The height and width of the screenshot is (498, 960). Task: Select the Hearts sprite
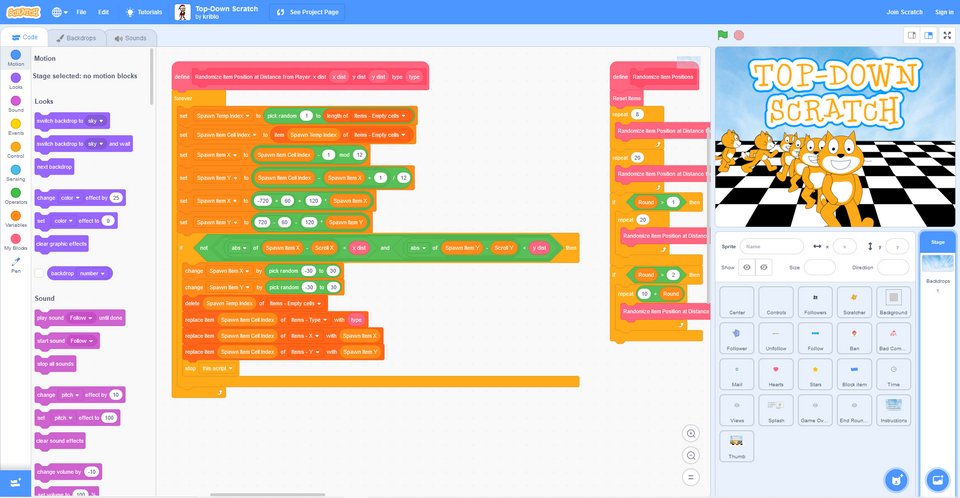pyautogui.click(x=776, y=374)
